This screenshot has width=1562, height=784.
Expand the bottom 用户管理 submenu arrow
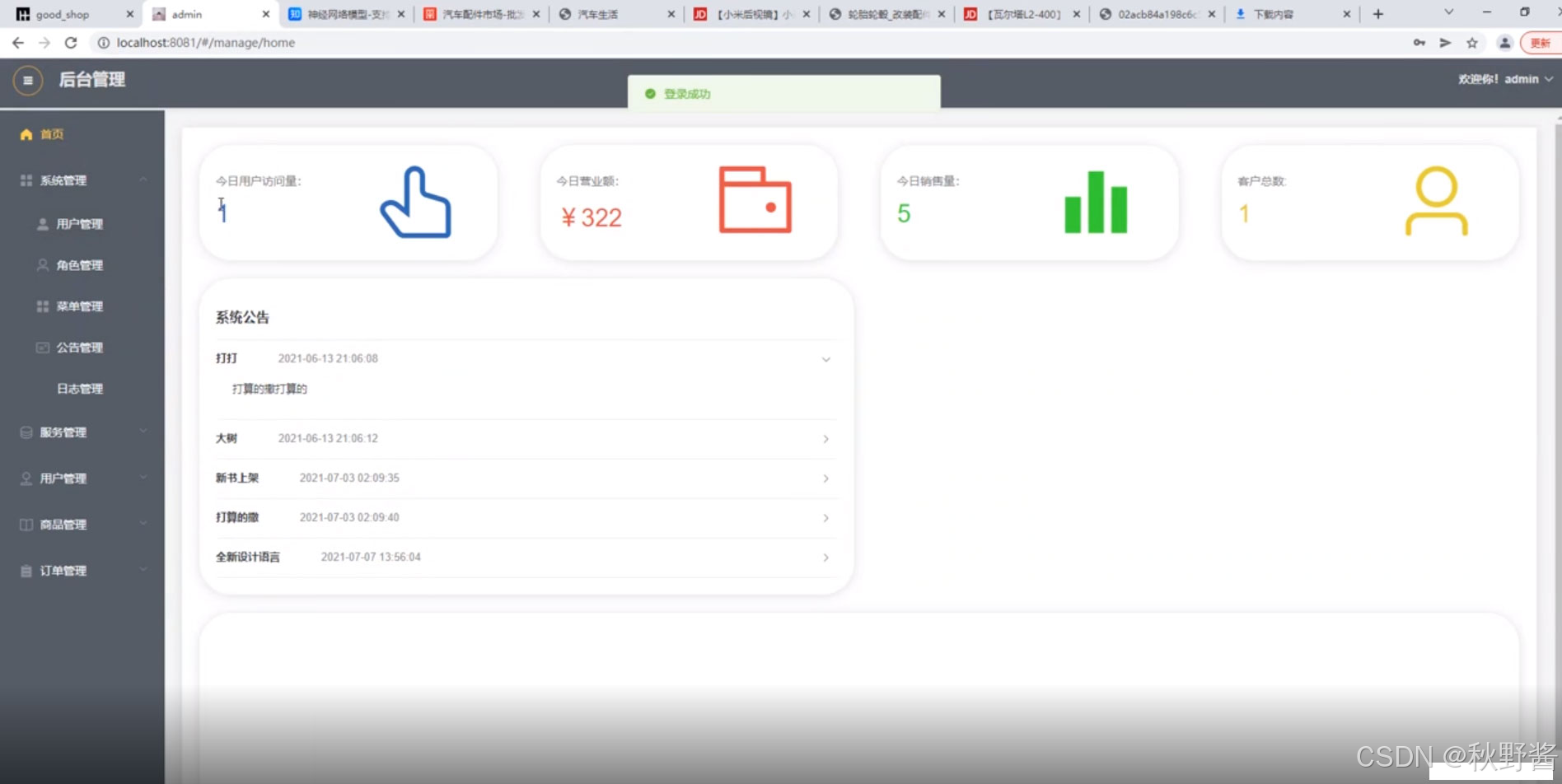point(143,478)
